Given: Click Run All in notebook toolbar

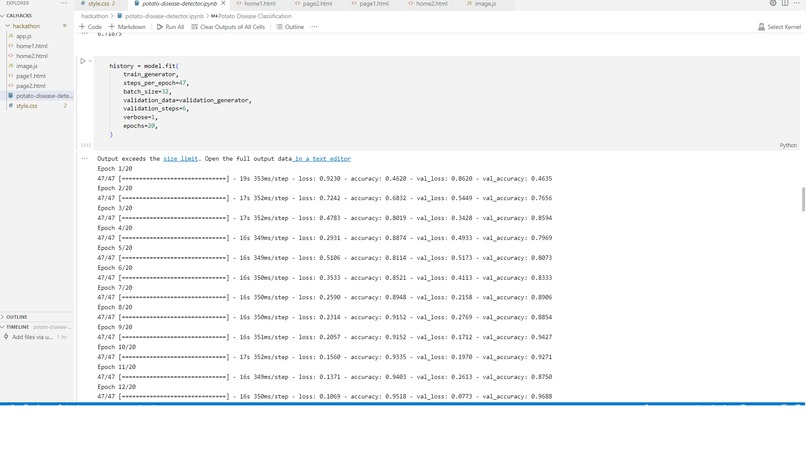Looking at the screenshot, I should point(170,27).
